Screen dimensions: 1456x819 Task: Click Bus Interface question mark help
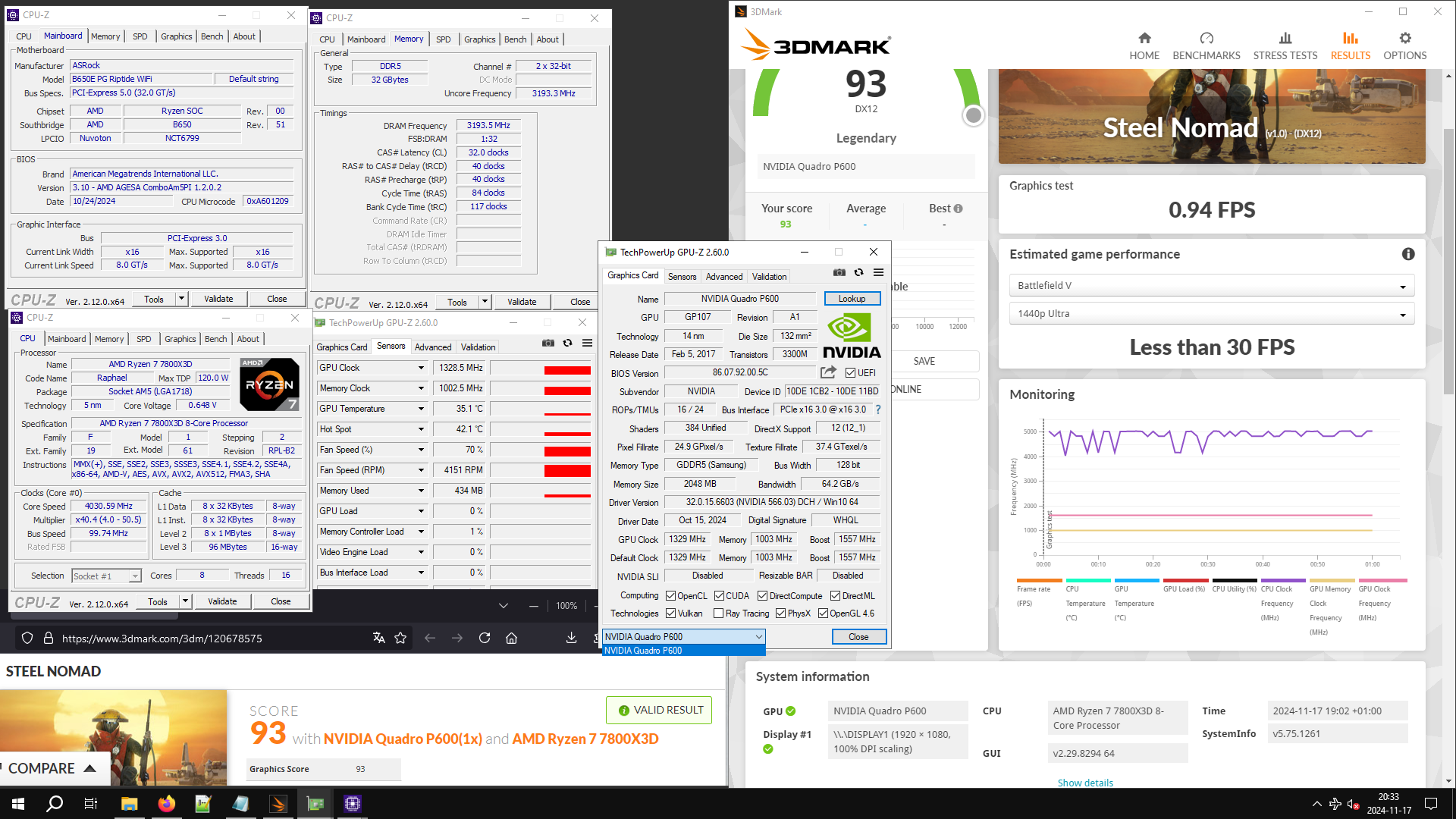pos(878,409)
